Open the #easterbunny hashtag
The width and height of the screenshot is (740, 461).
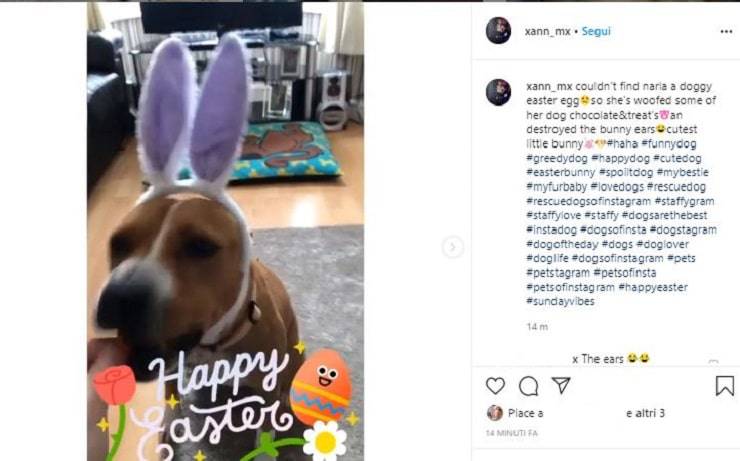[x=562, y=172]
